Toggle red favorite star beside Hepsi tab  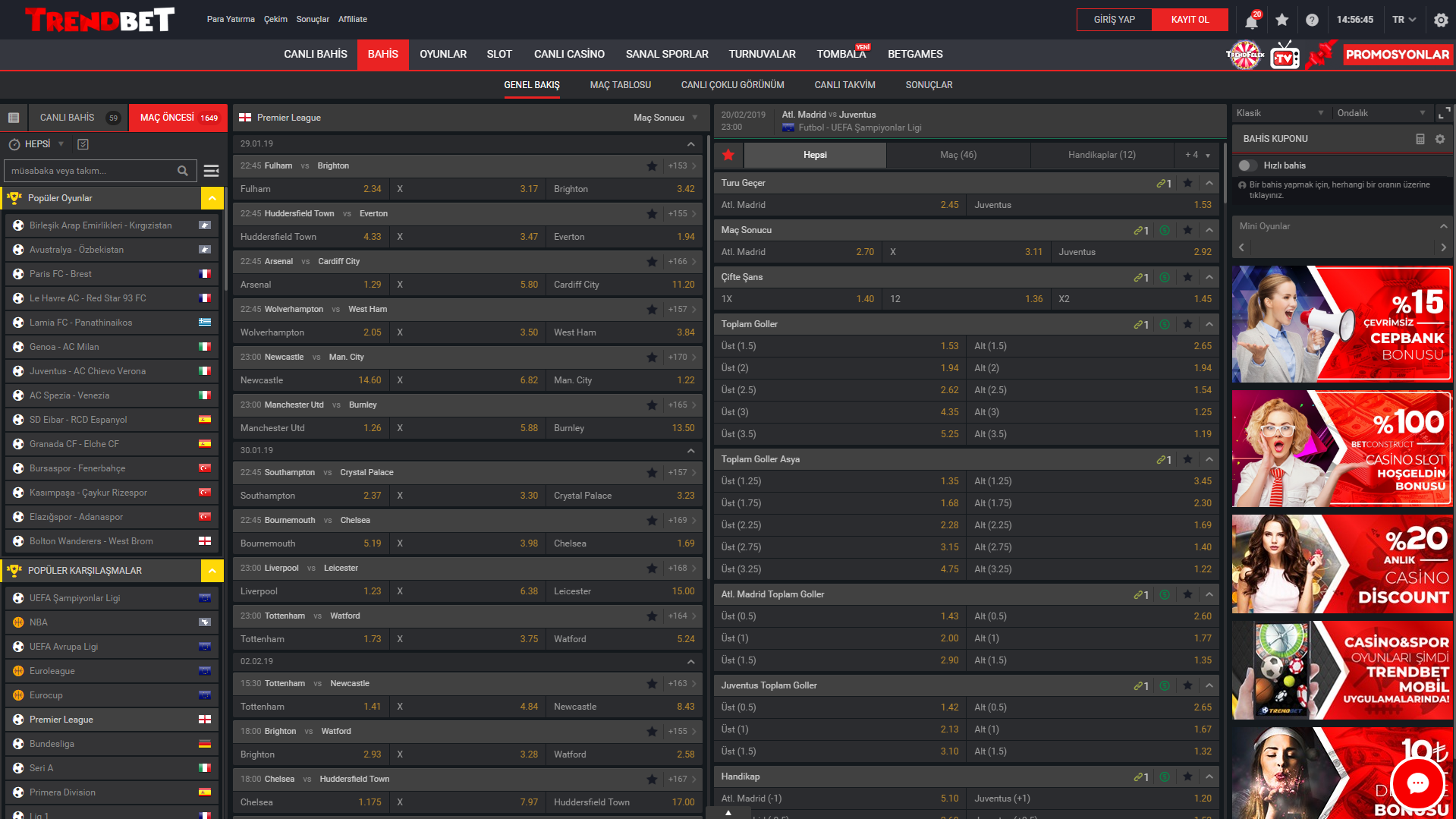click(728, 155)
